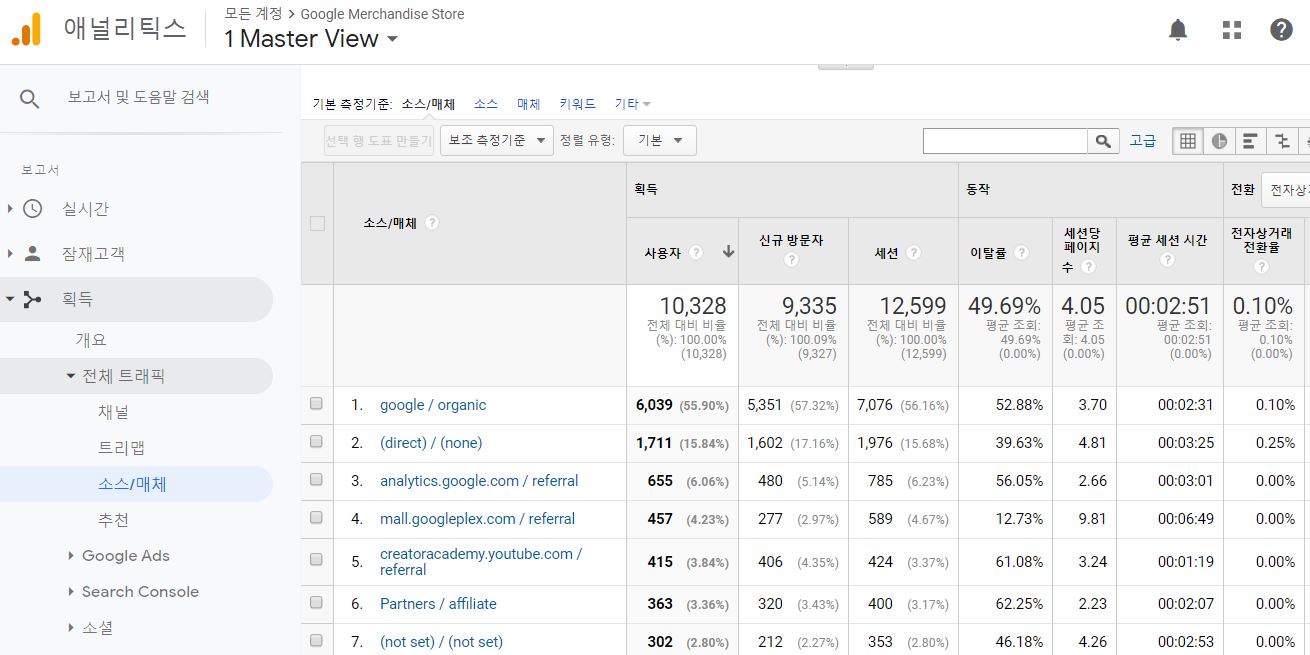The width and height of the screenshot is (1310, 655).
Task: Expand the 잠재고객 section
Action: point(10,254)
